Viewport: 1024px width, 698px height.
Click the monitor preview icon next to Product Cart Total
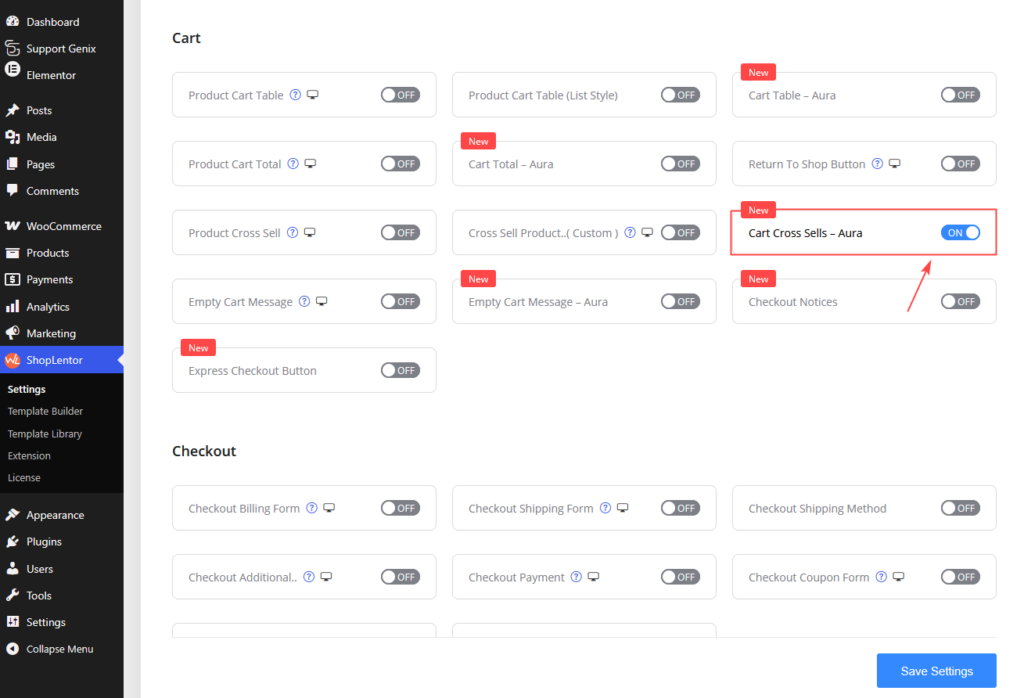(x=310, y=163)
